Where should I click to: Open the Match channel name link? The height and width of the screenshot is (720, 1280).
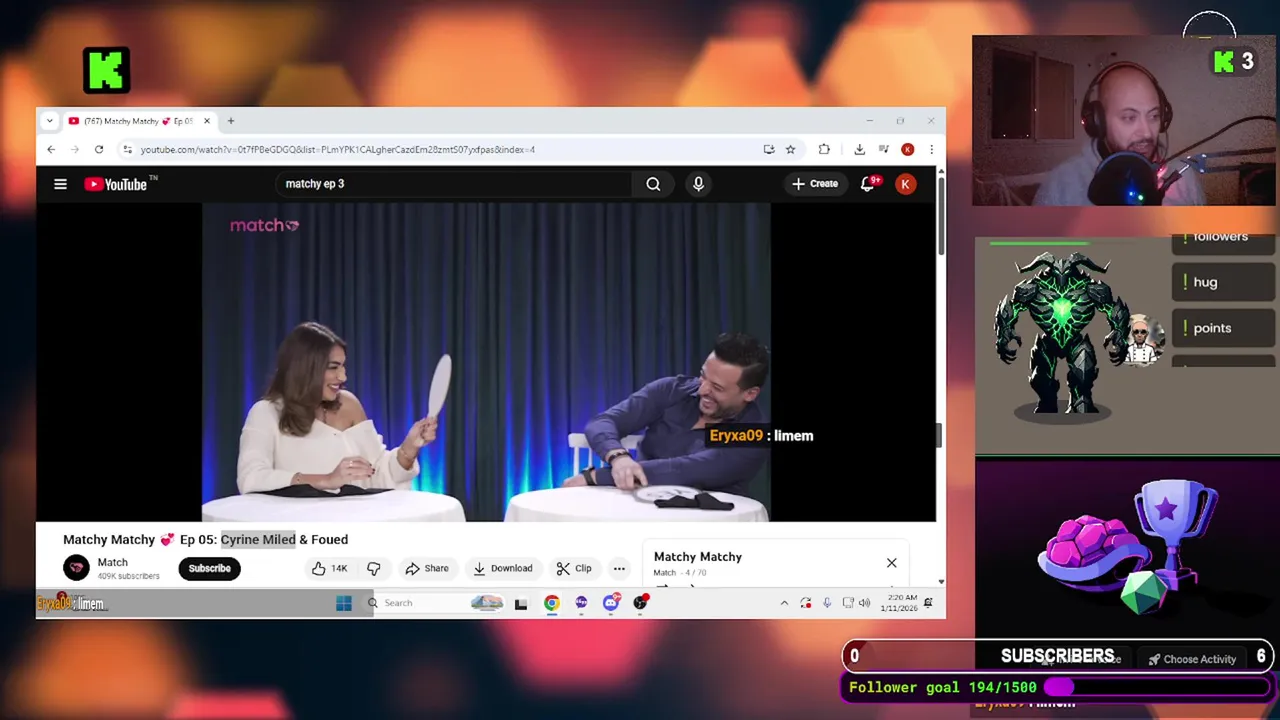tap(112, 562)
